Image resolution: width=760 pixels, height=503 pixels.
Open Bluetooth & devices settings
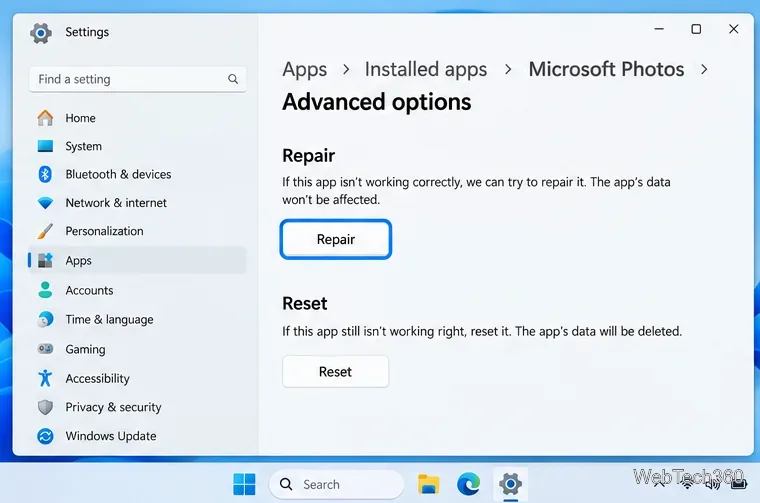(x=118, y=174)
